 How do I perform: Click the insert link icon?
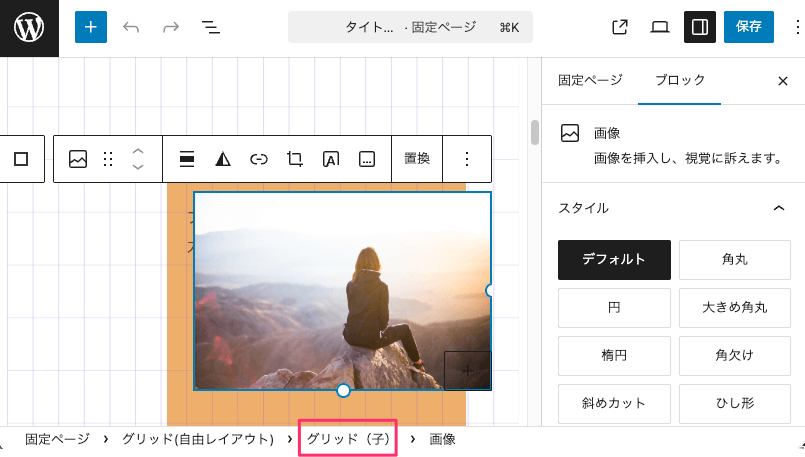[259, 159]
